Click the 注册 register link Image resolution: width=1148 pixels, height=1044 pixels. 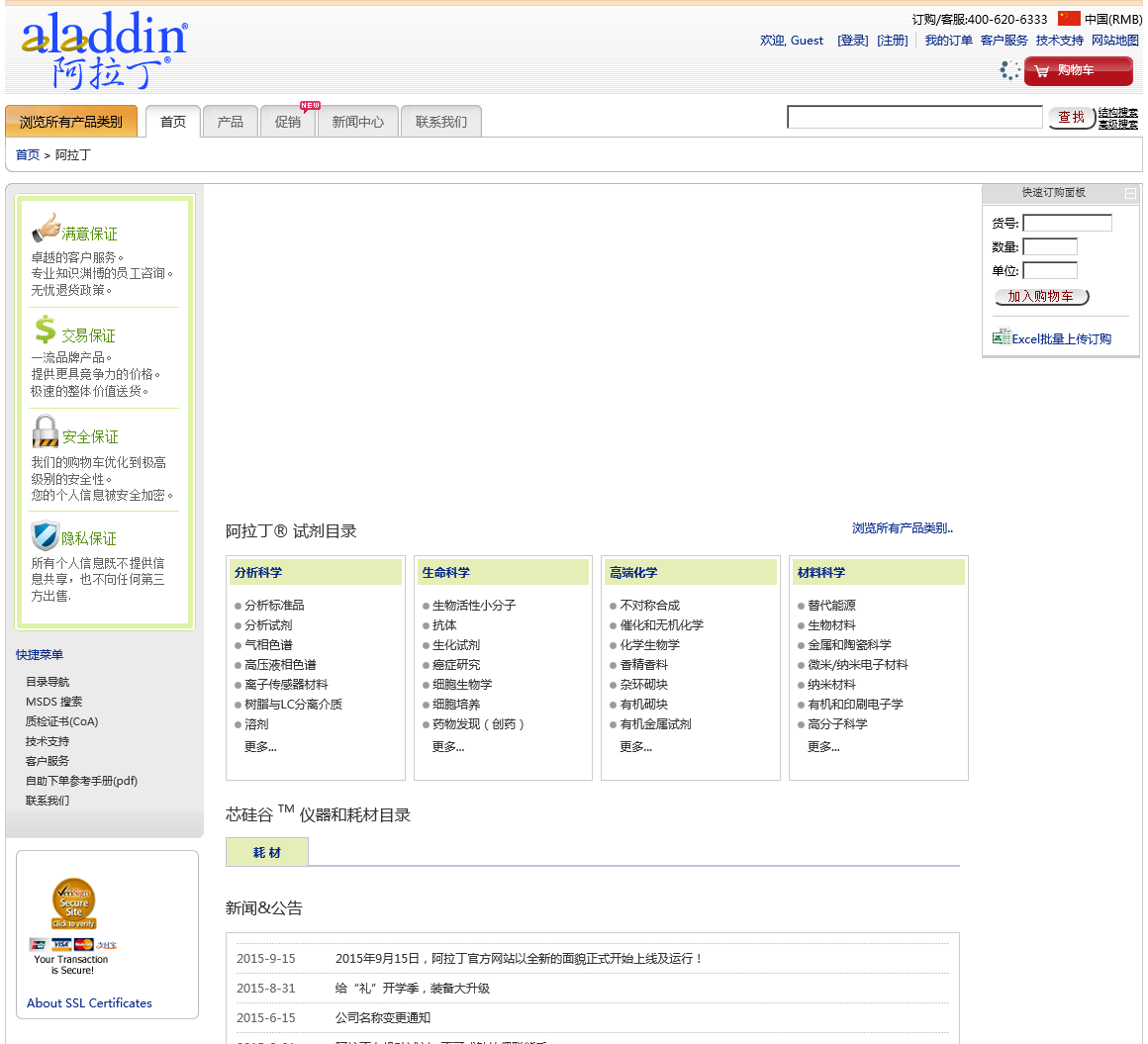tap(893, 41)
